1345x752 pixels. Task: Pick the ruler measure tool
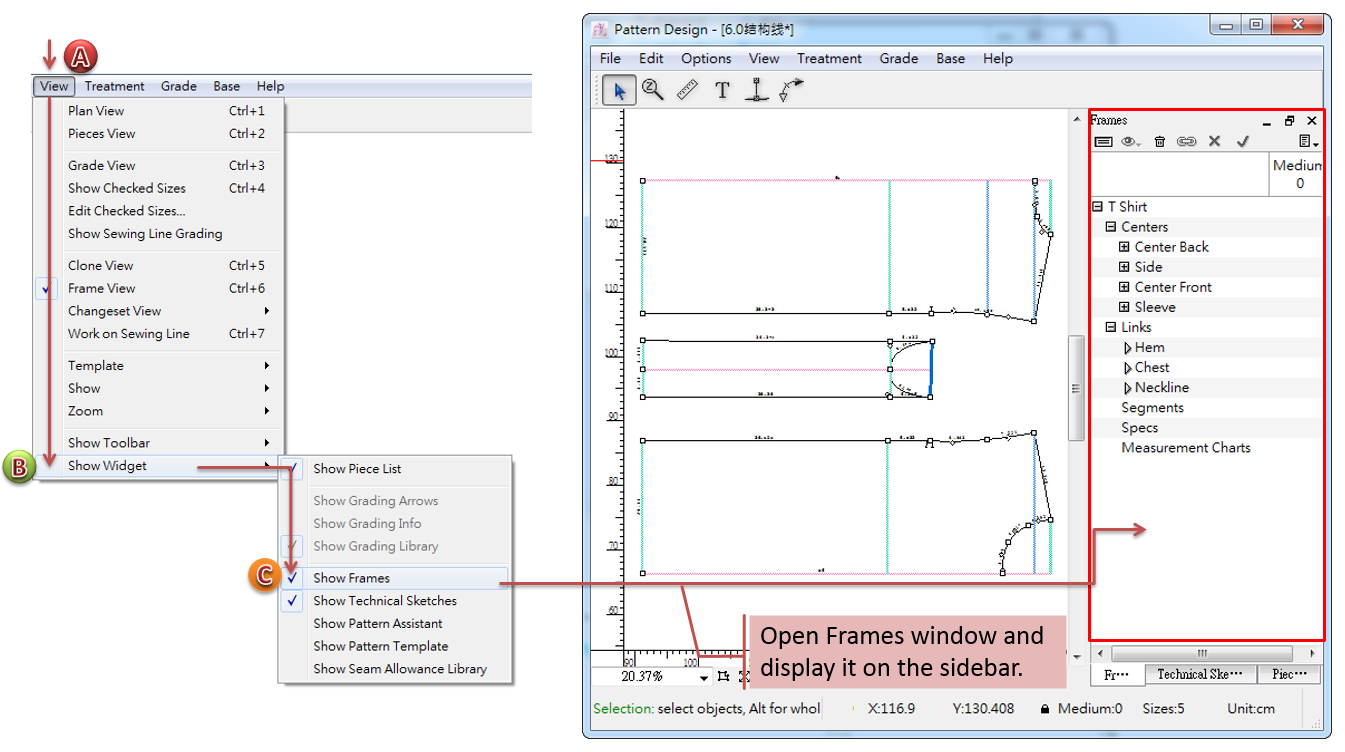(687, 91)
